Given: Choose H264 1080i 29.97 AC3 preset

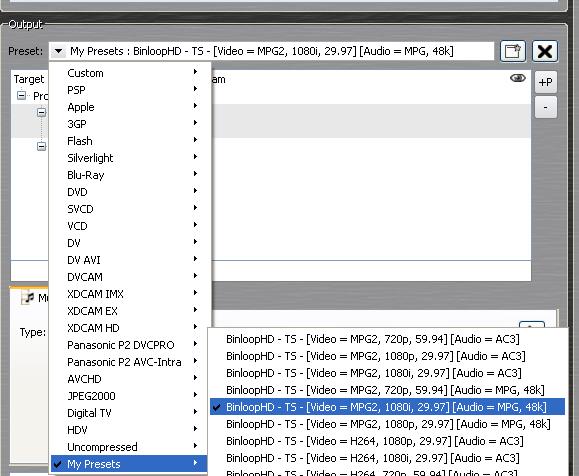Looking at the screenshot, I should 387,458.
